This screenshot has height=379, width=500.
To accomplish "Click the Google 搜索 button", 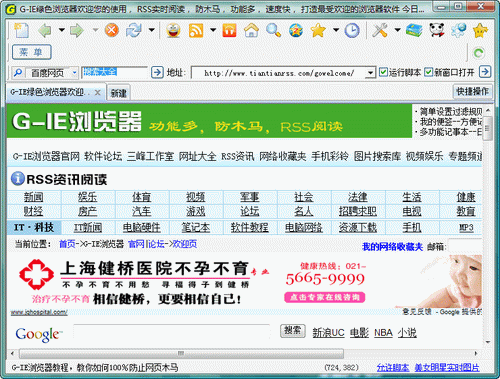I will pyautogui.click(x=293, y=330).
